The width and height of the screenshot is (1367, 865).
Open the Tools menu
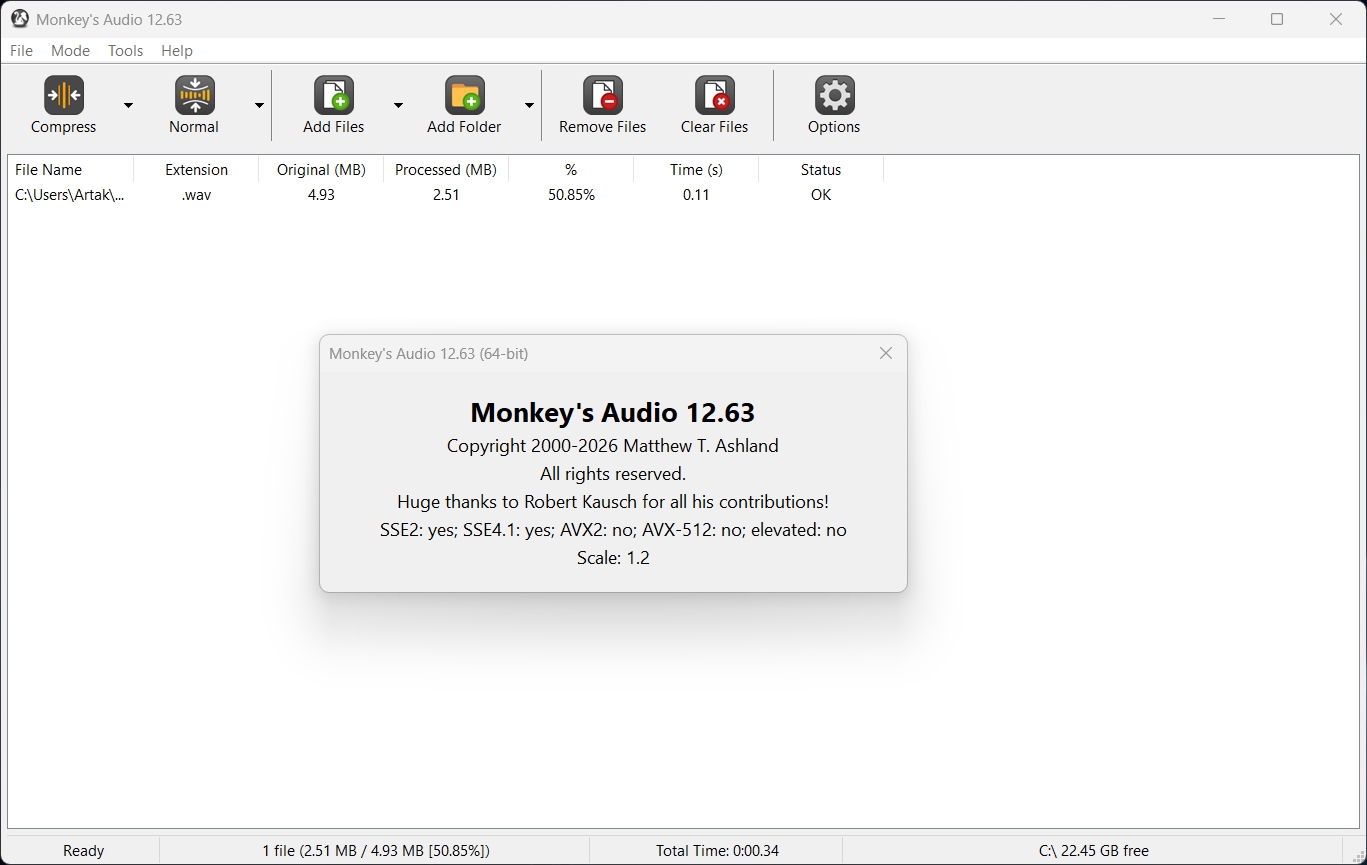click(125, 51)
